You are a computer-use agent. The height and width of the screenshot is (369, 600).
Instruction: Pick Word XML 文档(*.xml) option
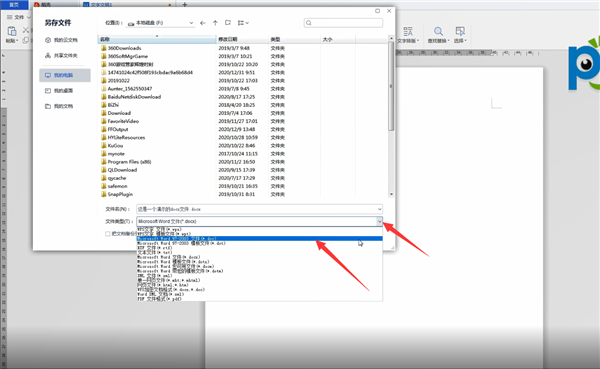point(259,294)
